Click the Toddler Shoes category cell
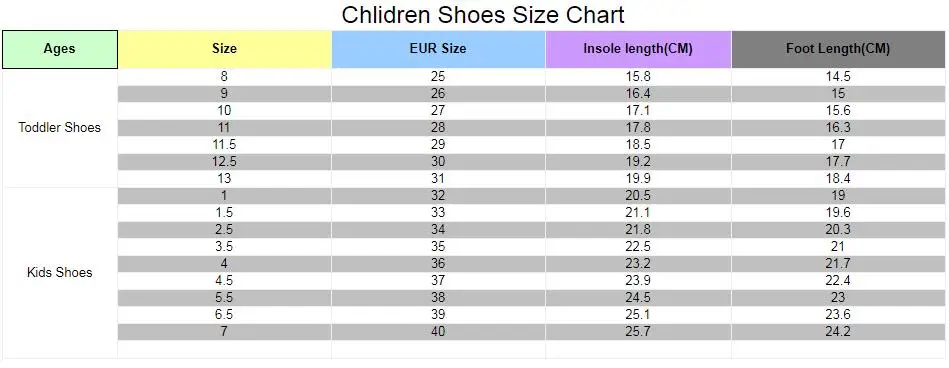The image size is (949, 368). [x=59, y=128]
